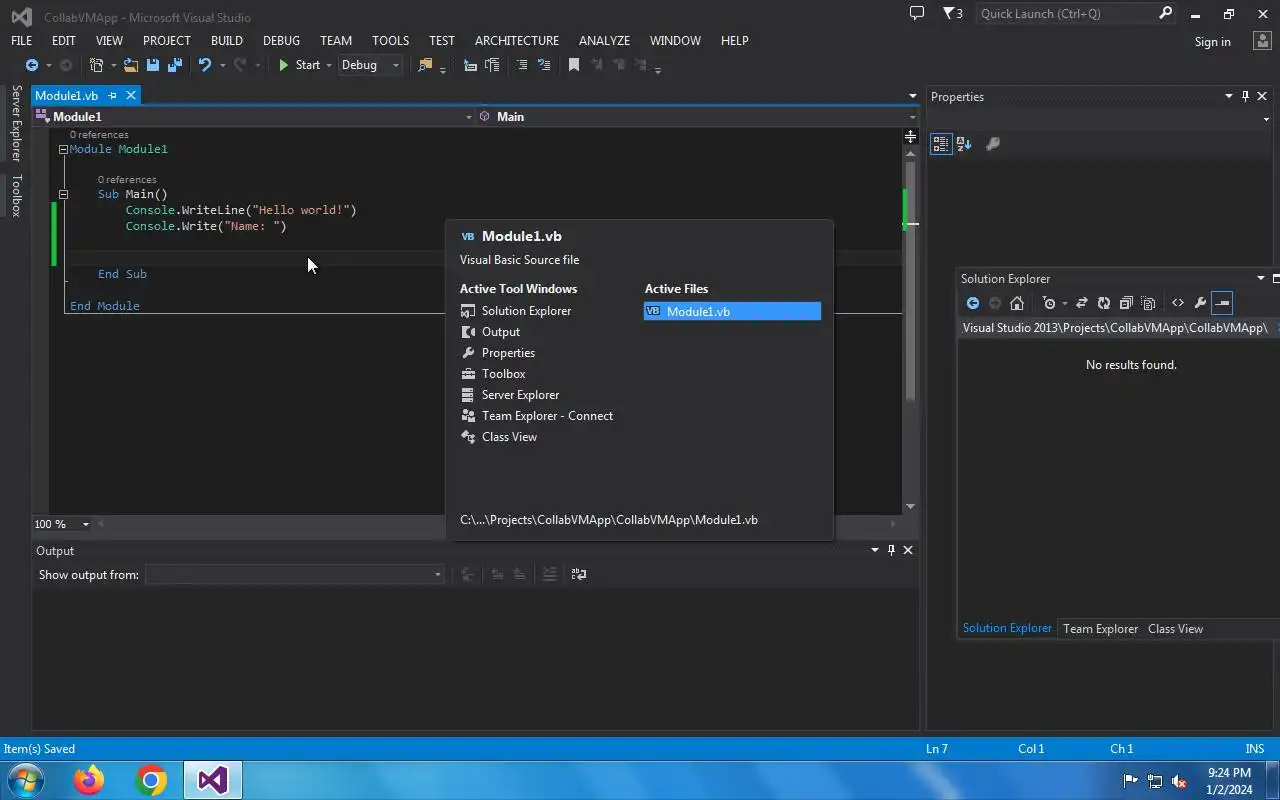Open the Start button dropdown arrow
Viewport: 1280px width, 800px height.
328,65
